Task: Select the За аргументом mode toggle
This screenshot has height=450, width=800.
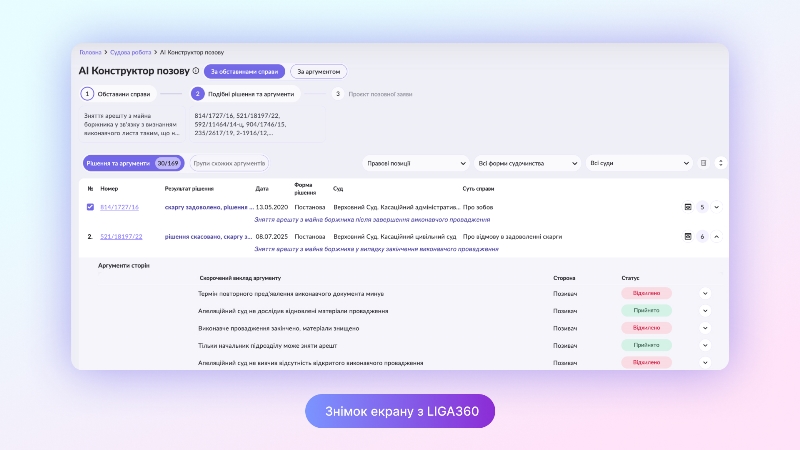Action: tap(318, 71)
